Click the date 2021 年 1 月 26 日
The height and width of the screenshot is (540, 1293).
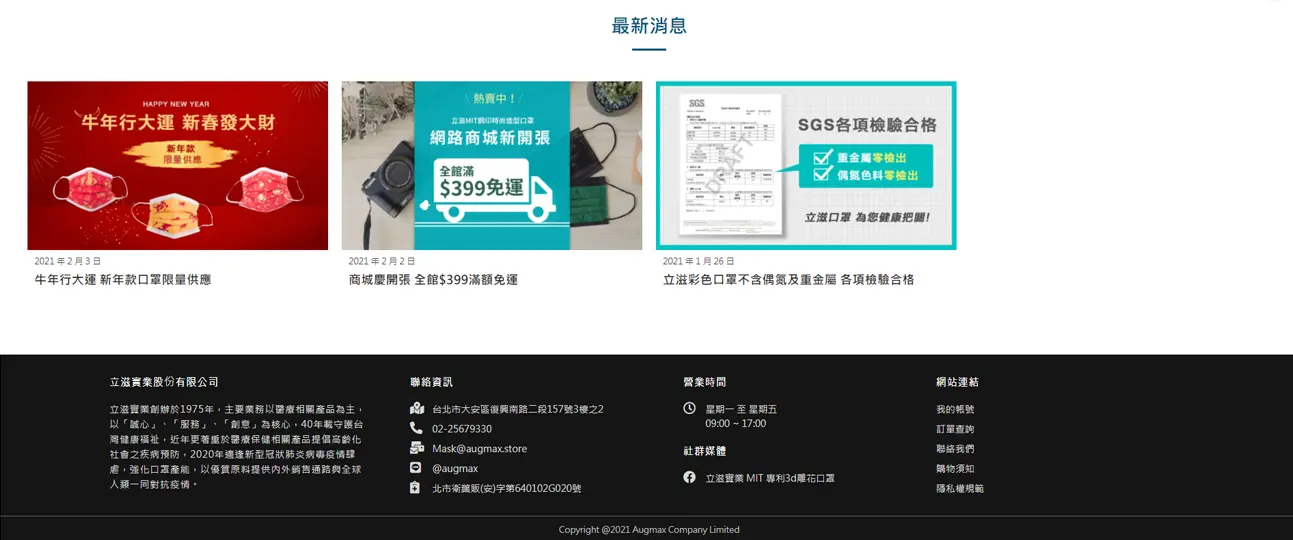699,261
